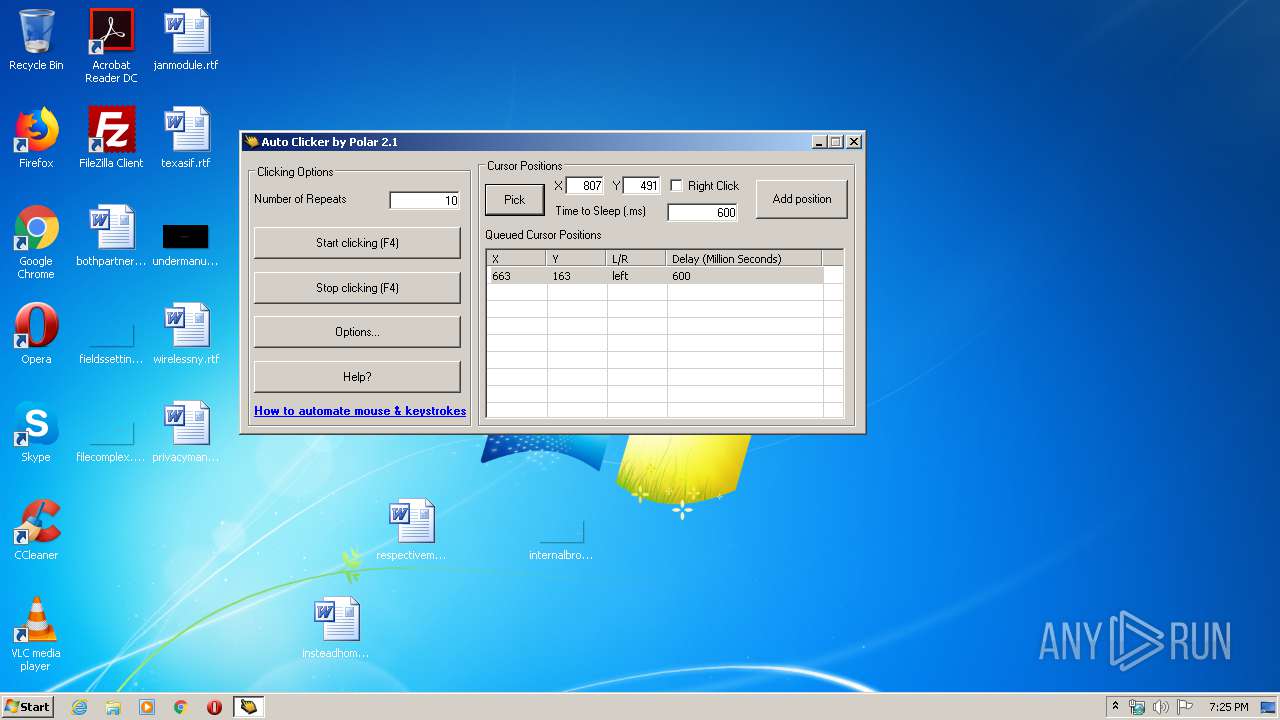1280x720 pixels.
Task: Click the Help? button
Action: 357,377
